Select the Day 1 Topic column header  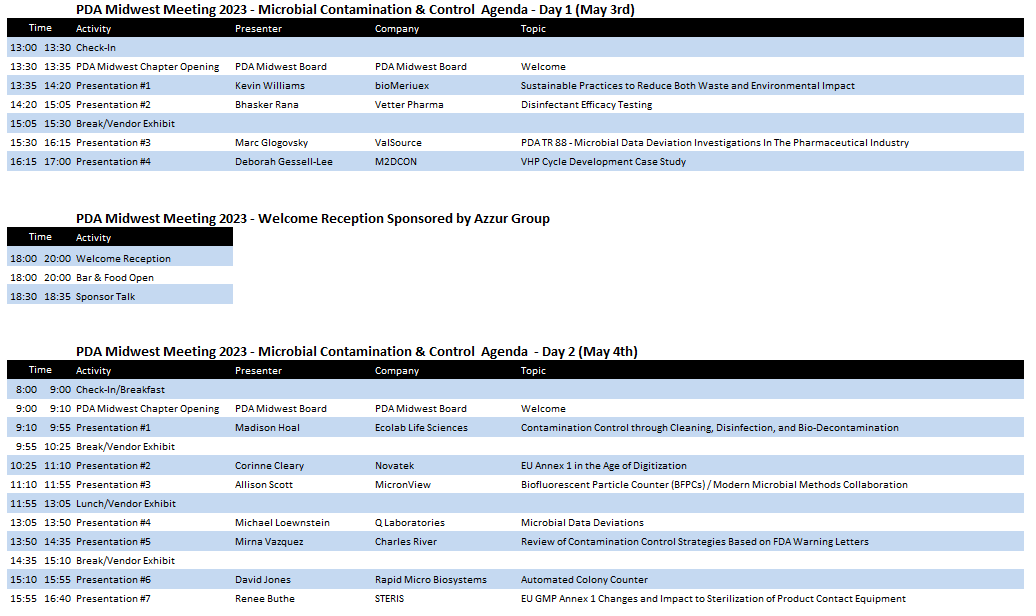[533, 29]
